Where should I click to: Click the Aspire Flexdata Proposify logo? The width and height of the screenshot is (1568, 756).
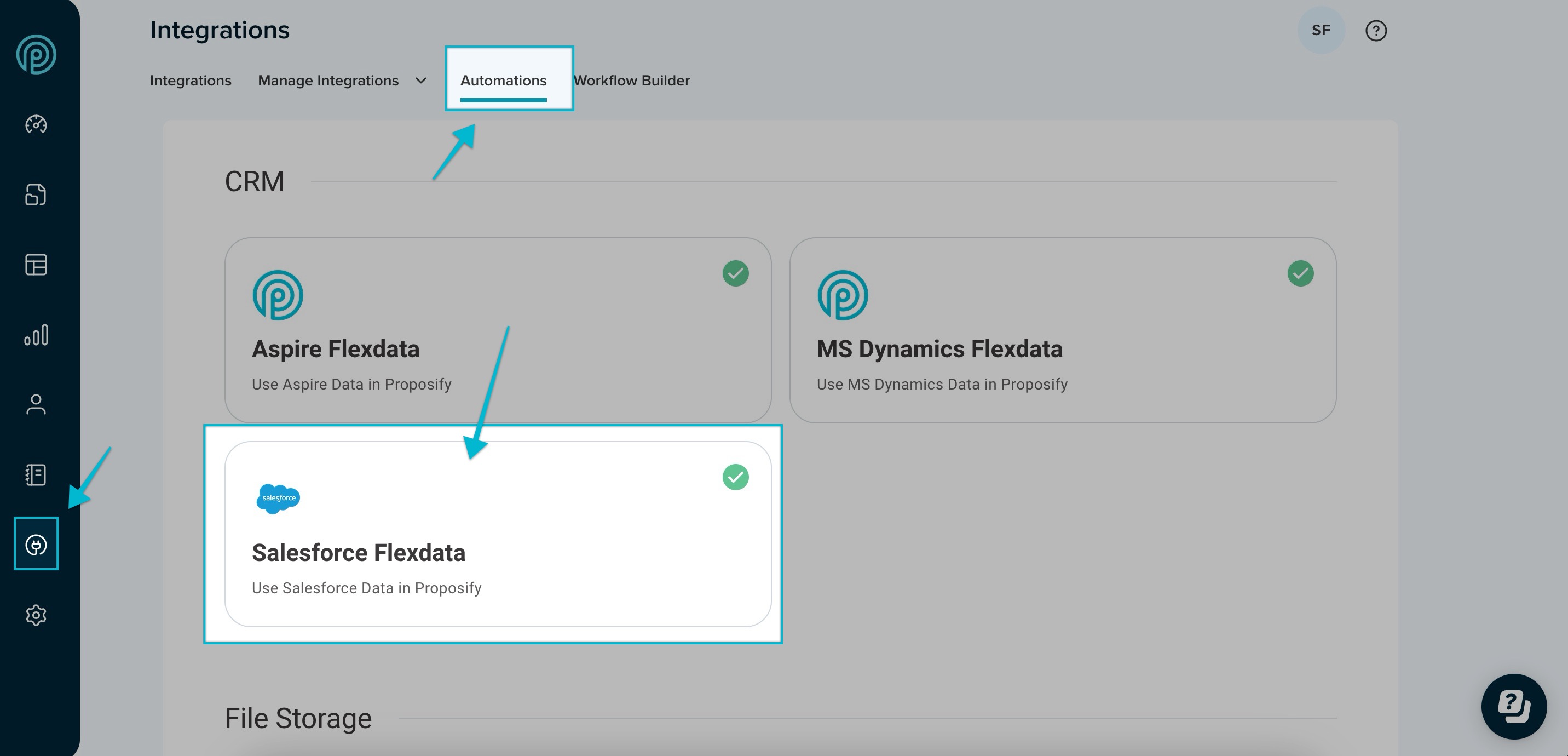point(278,295)
